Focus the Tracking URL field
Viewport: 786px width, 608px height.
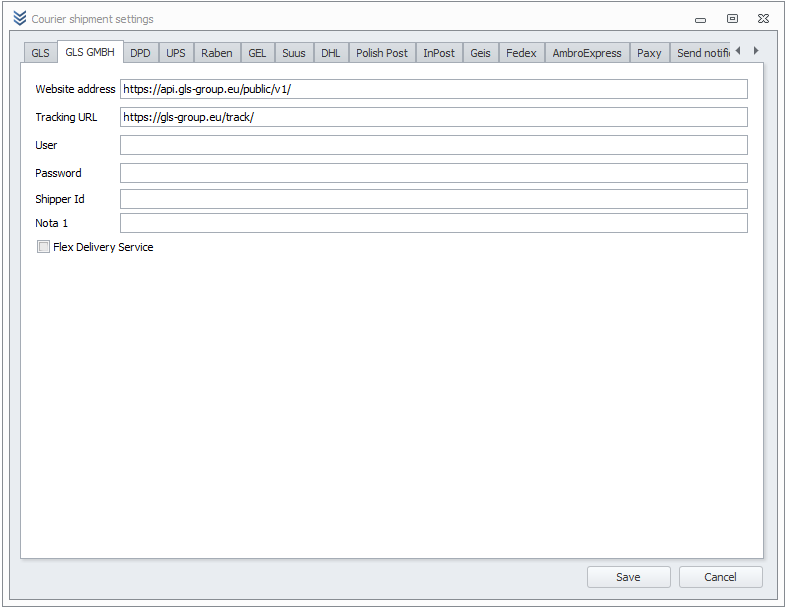pos(434,117)
